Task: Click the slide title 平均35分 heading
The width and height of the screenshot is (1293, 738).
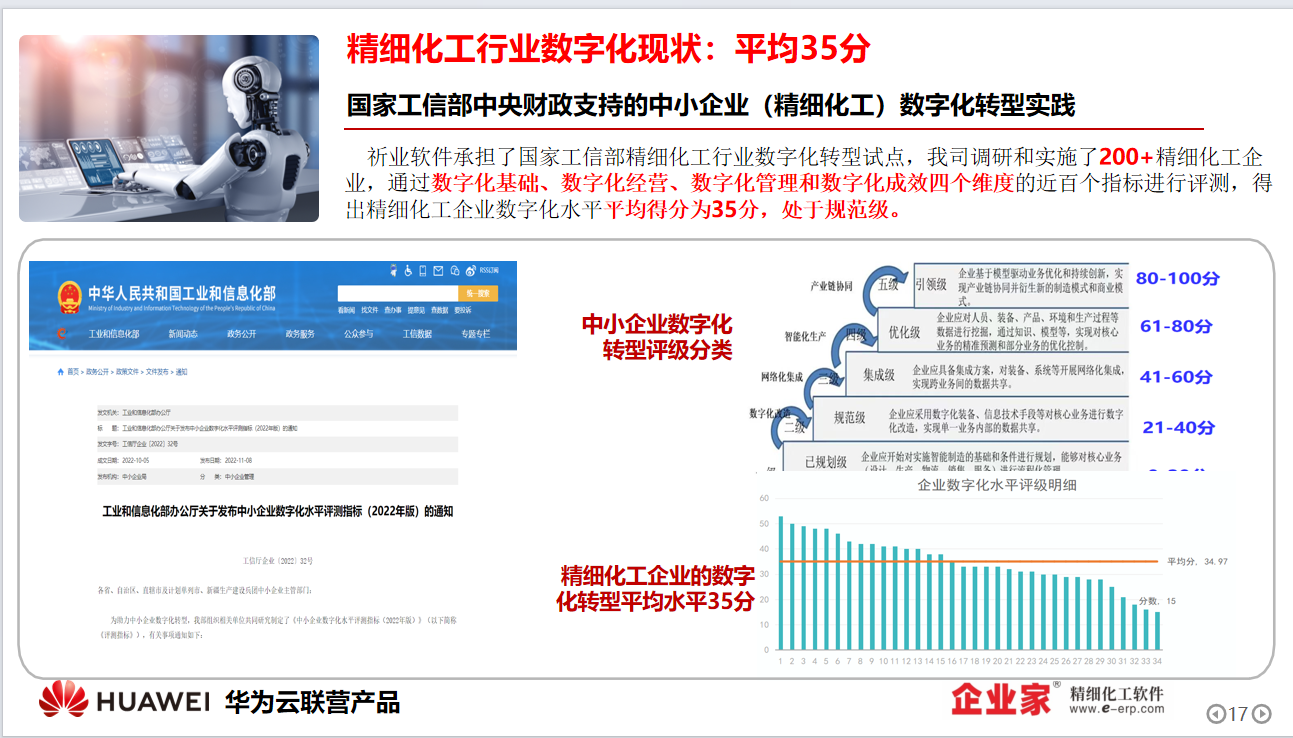Action: [x=608, y=48]
